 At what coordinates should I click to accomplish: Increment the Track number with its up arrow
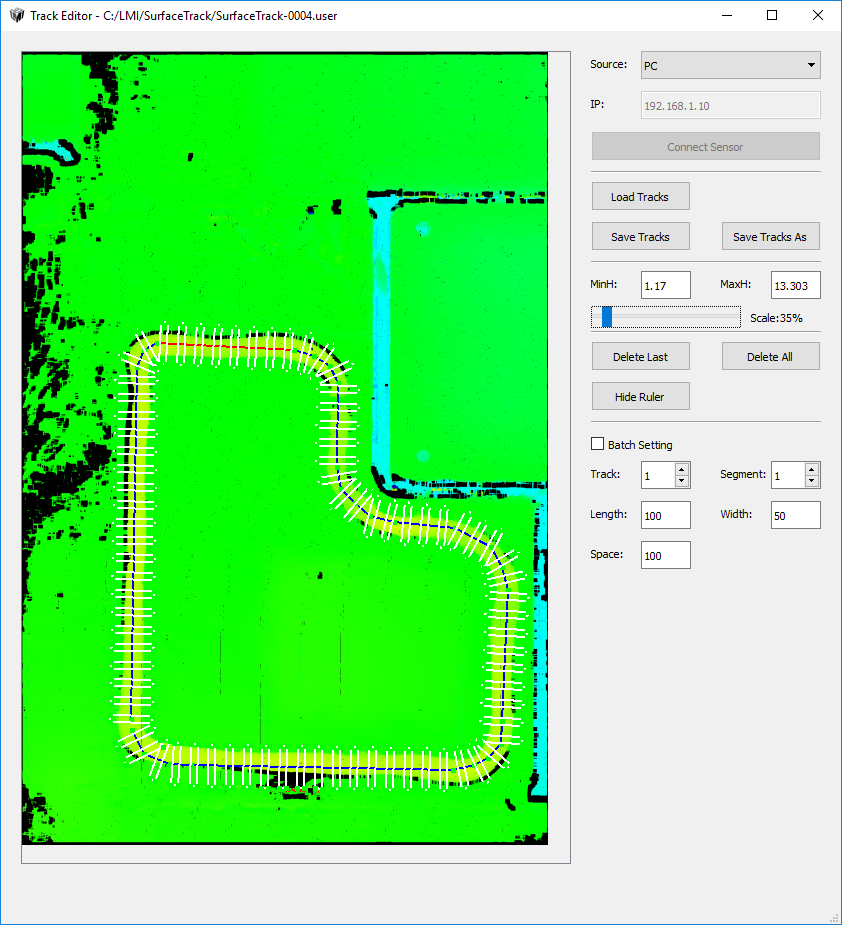click(x=681, y=470)
